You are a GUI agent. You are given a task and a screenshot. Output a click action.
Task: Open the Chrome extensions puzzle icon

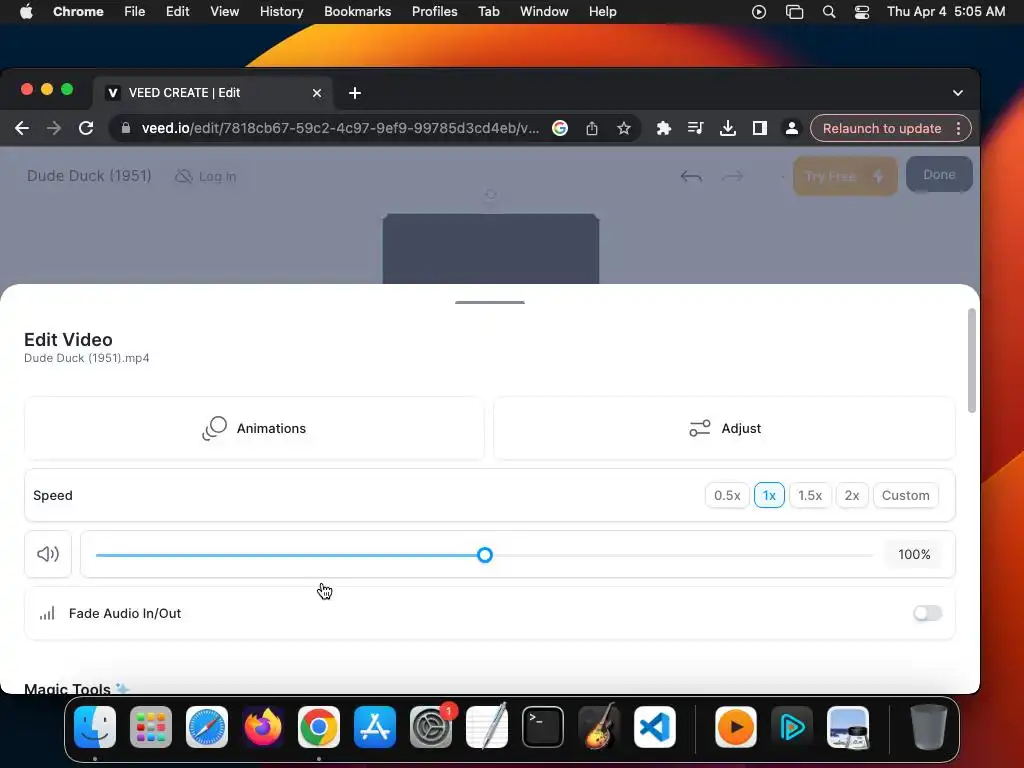(x=664, y=129)
